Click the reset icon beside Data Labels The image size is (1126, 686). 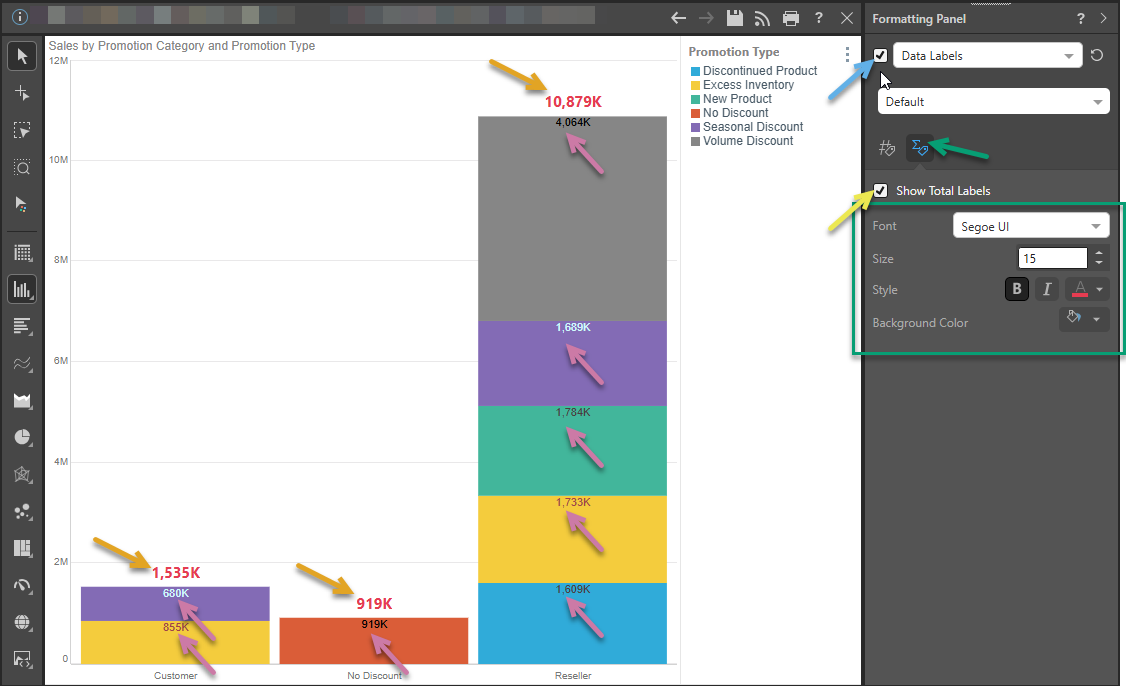tap(1097, 56)
